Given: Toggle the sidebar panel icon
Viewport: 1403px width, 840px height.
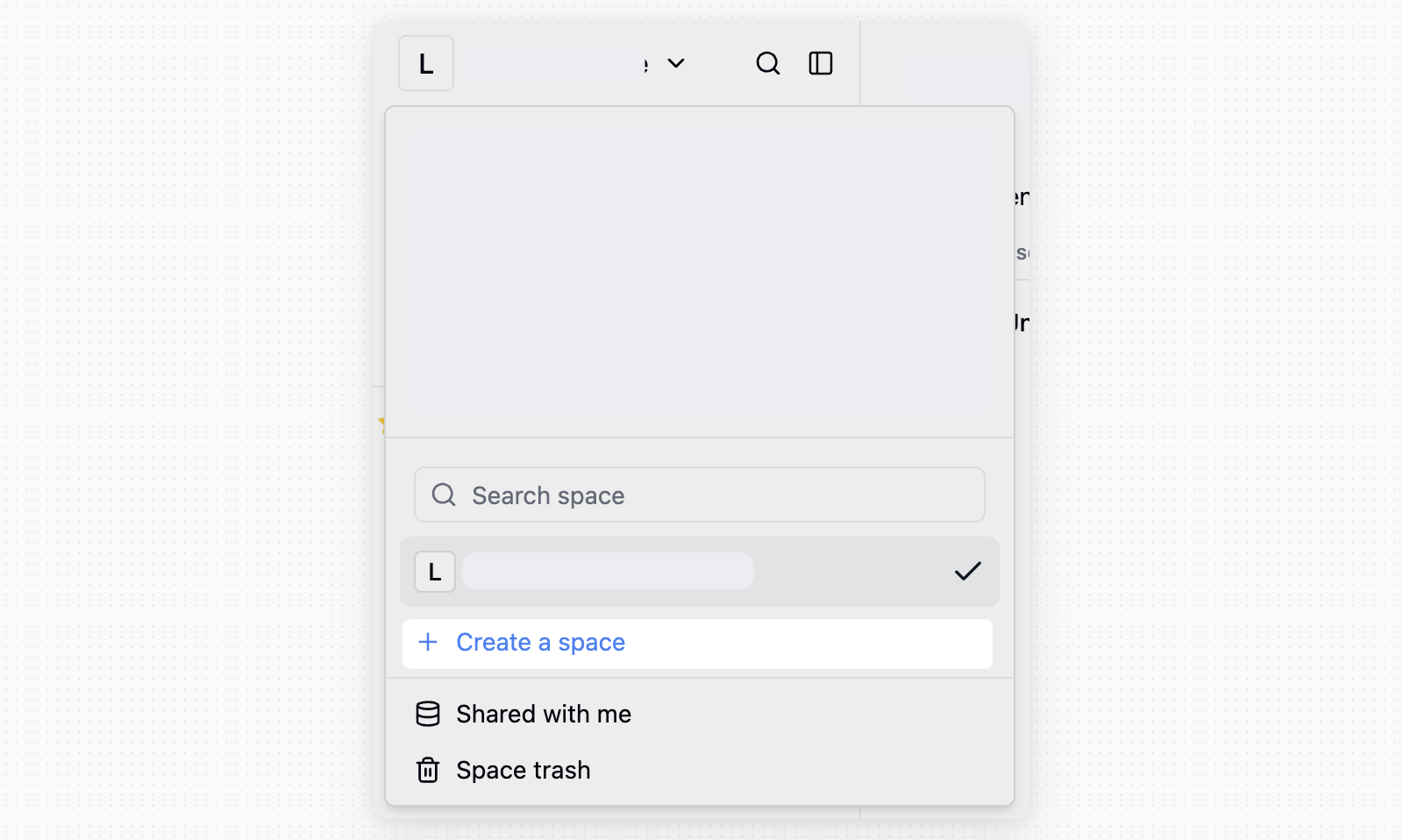Looking at the screenshot, I should [x=821, y=63].
